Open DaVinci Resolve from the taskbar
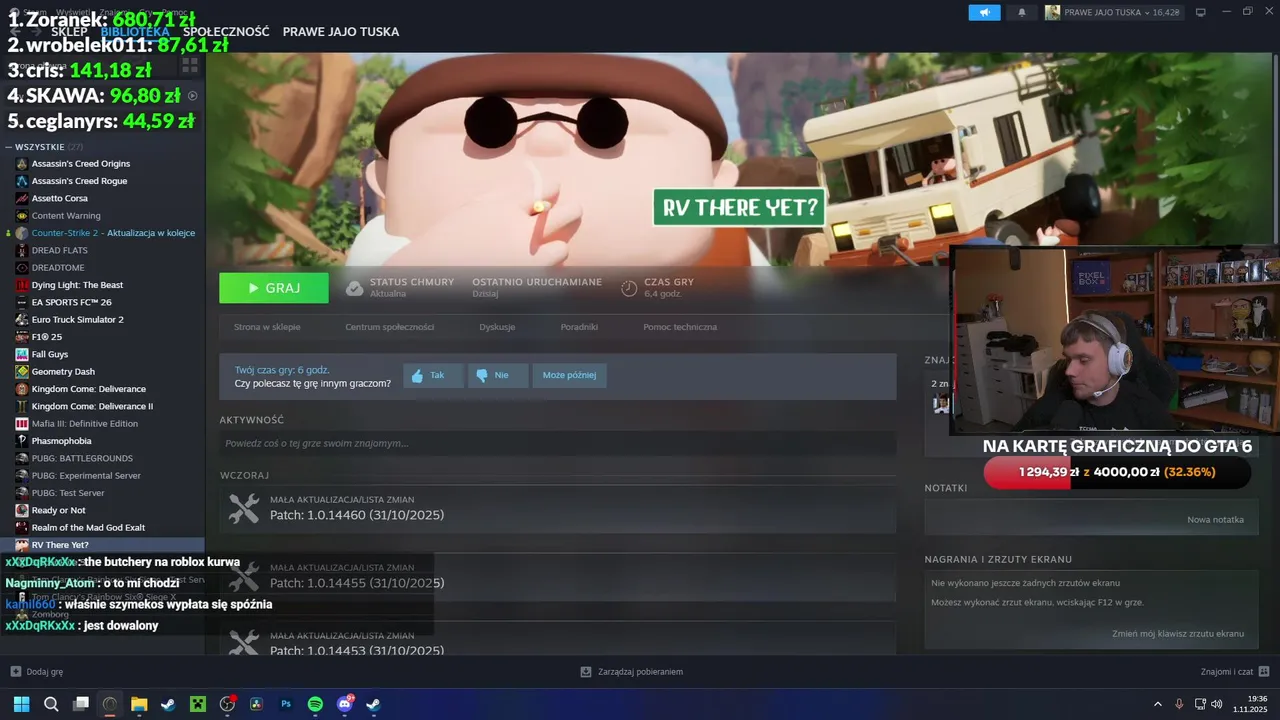Screen dimensions: 1280x720 [x=256, y=704]
